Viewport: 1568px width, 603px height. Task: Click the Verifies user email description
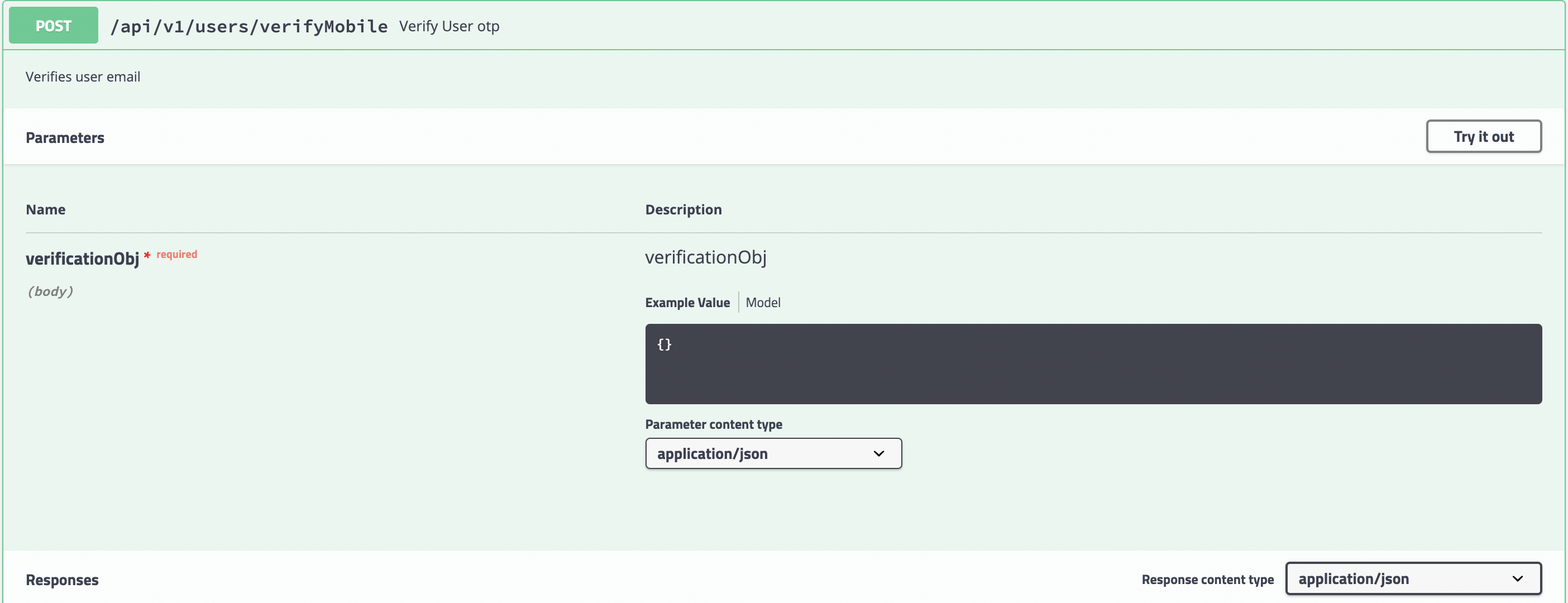point(83,76)
